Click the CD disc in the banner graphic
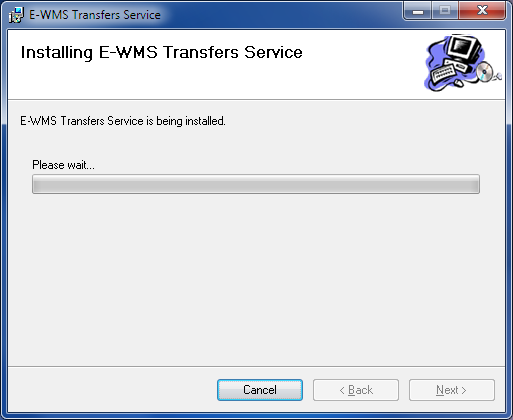This screenshot has width=513, height=420. point(484,72)
